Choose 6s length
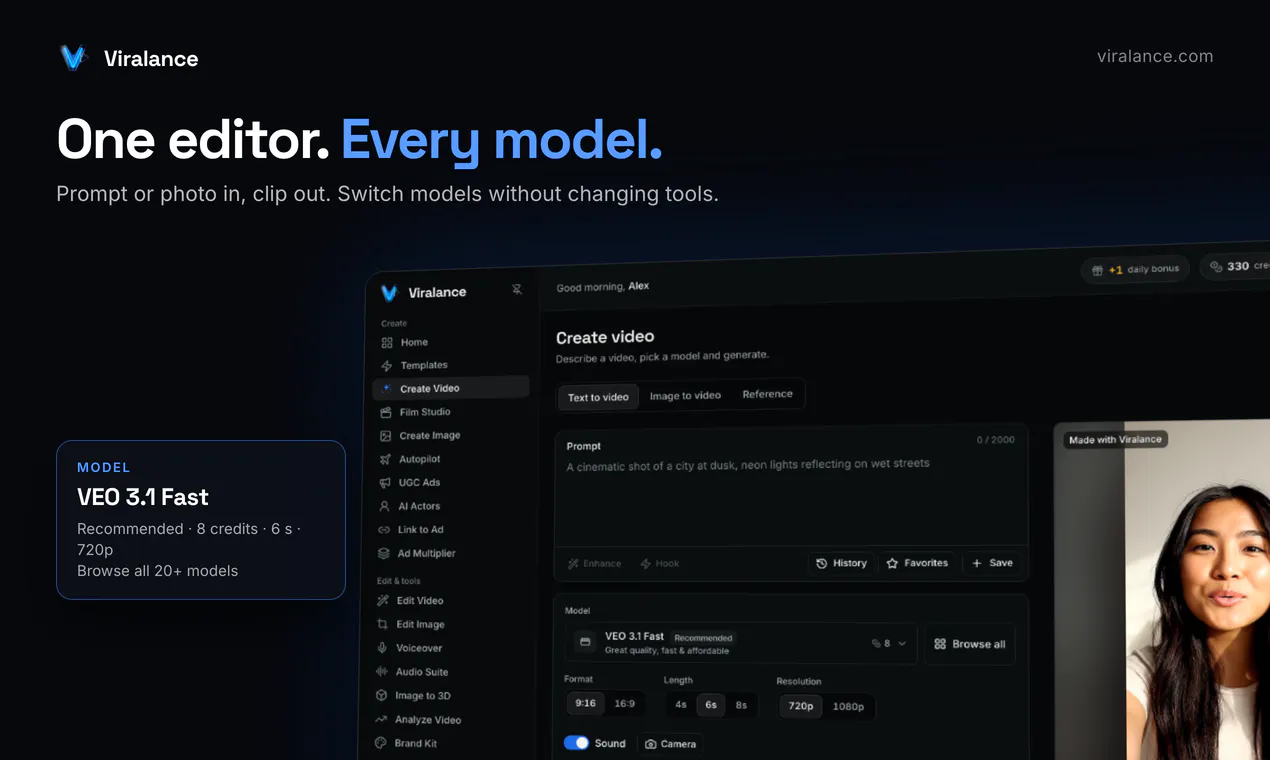 [711, 704]
